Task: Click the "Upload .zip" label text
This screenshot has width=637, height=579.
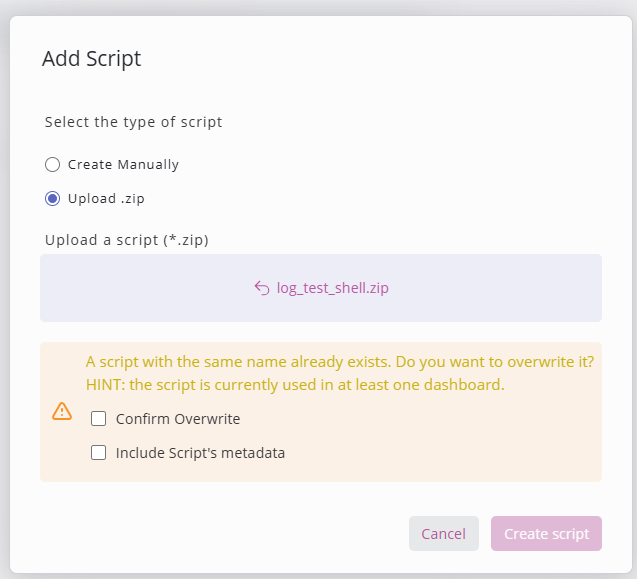Action: (x=106, y=198)
